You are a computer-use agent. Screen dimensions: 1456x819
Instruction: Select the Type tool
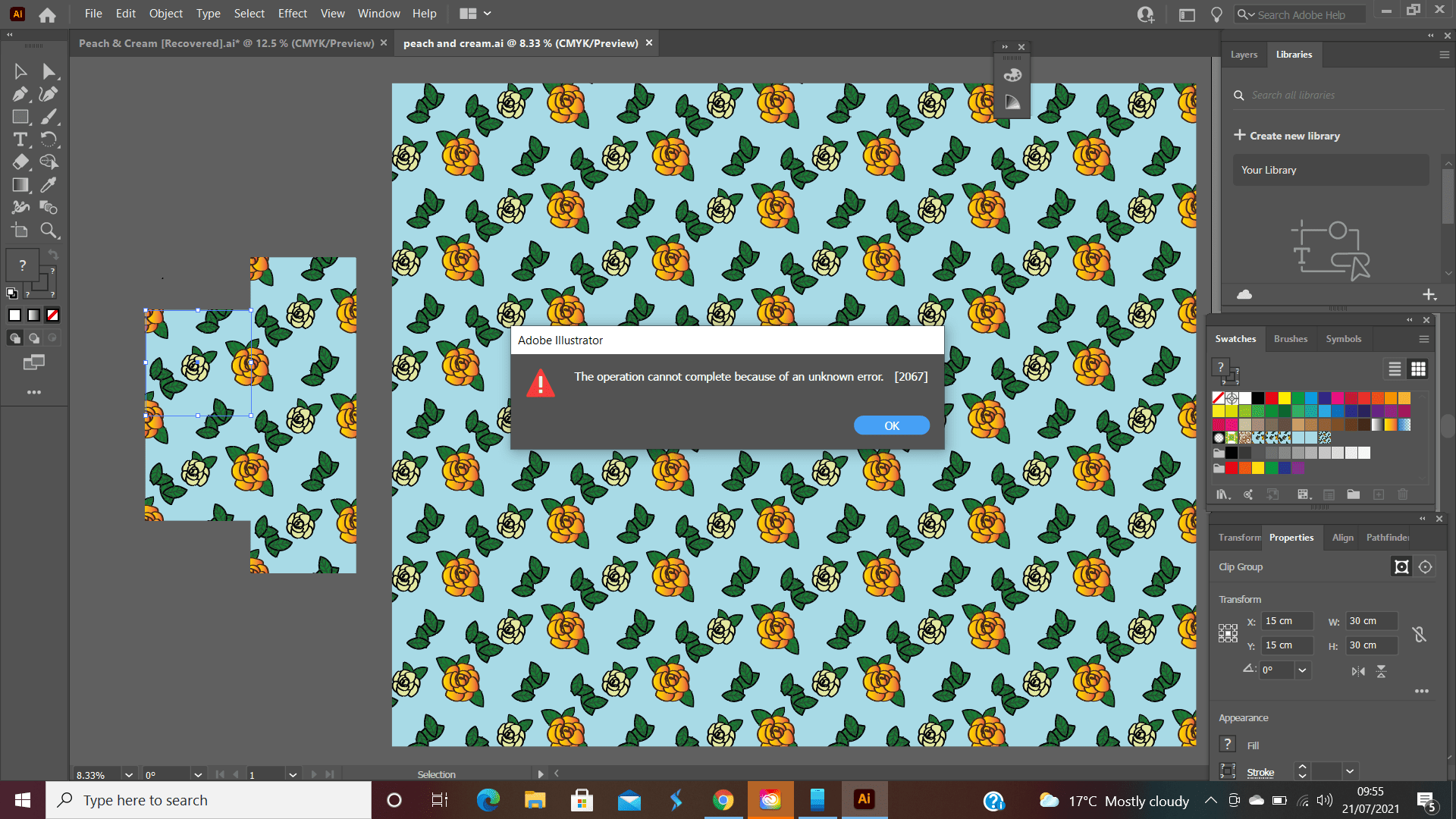coord(20,140)
